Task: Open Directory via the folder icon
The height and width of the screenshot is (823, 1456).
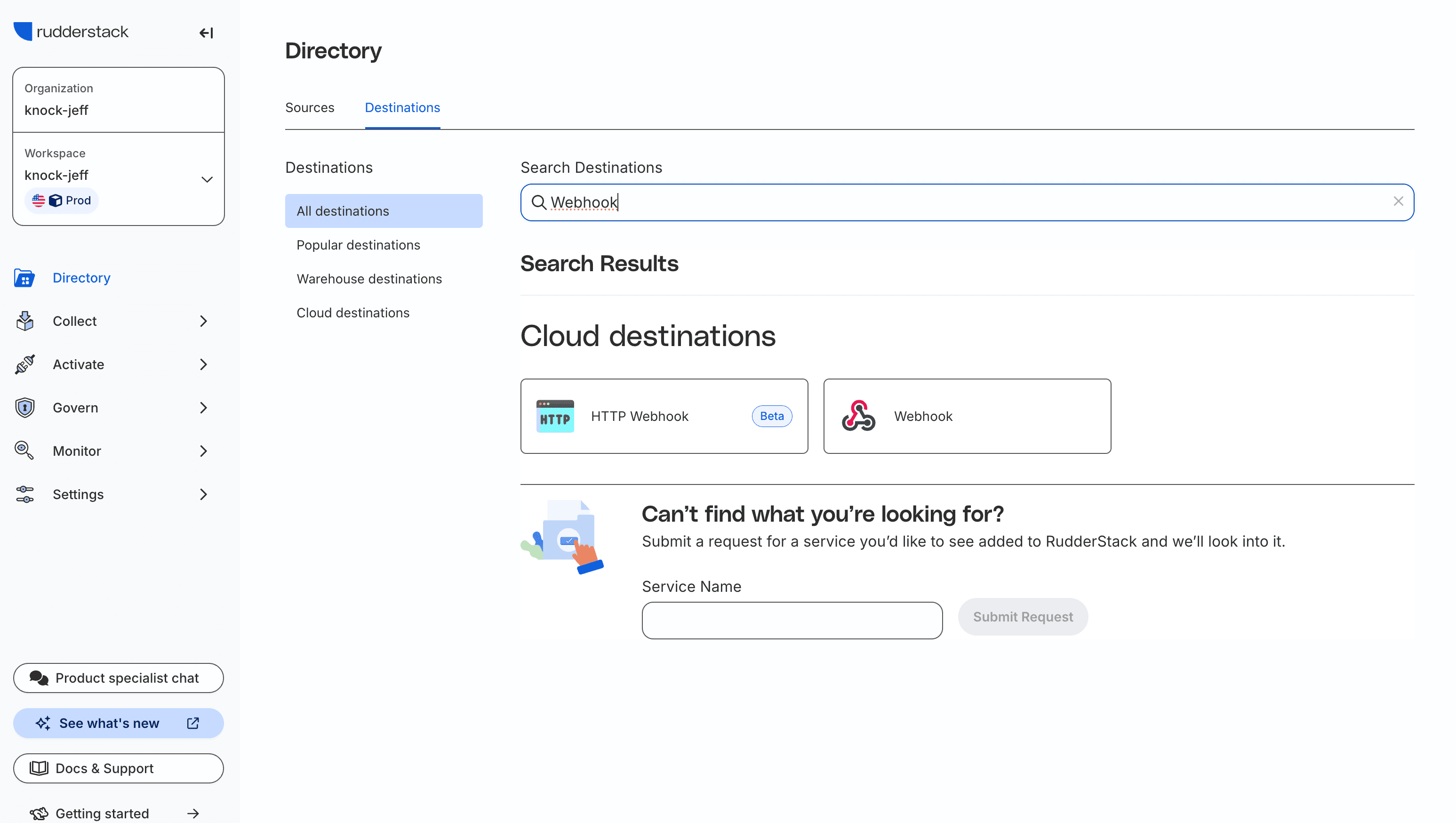Action: [24, 278]
